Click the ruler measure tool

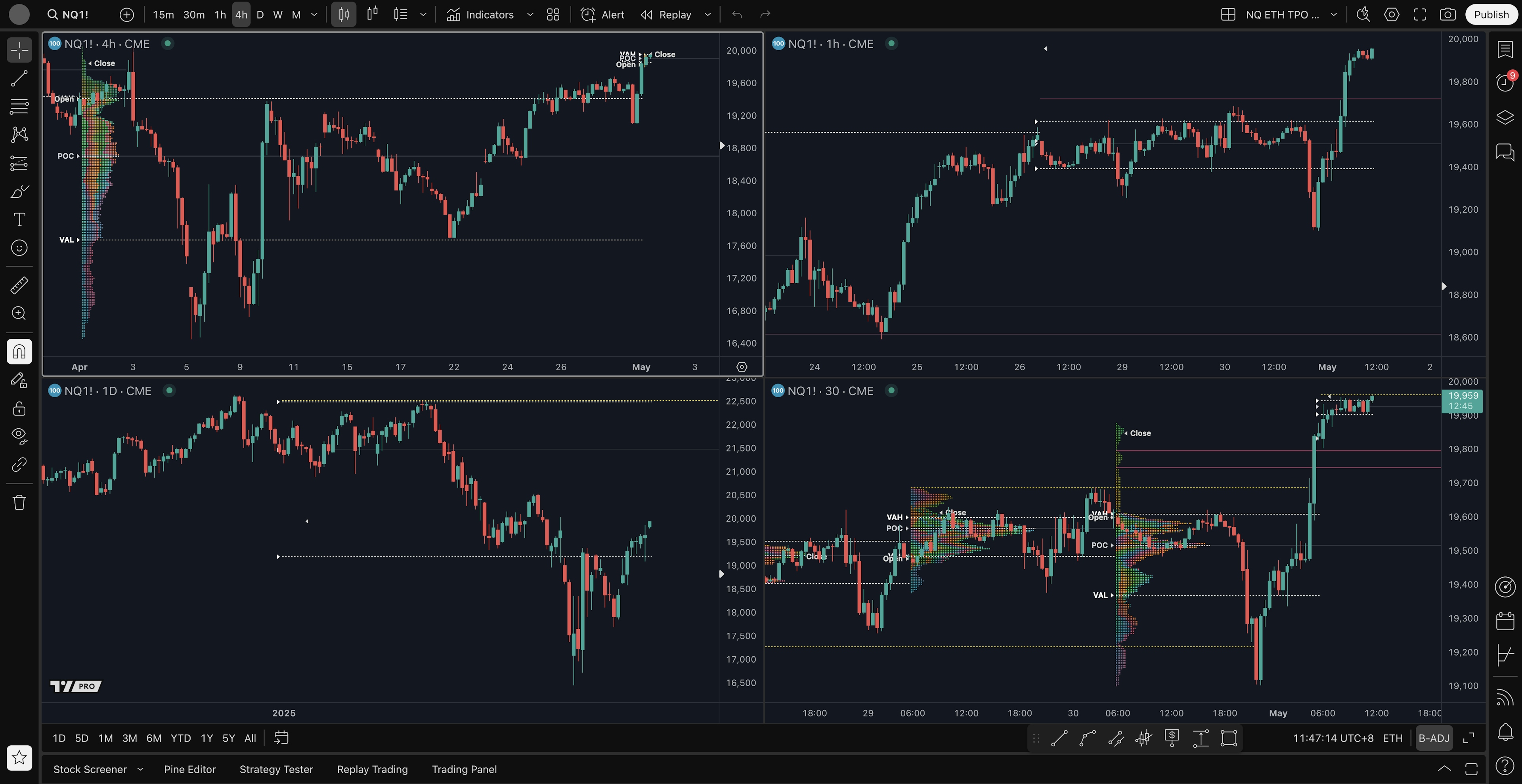(19, 285)
